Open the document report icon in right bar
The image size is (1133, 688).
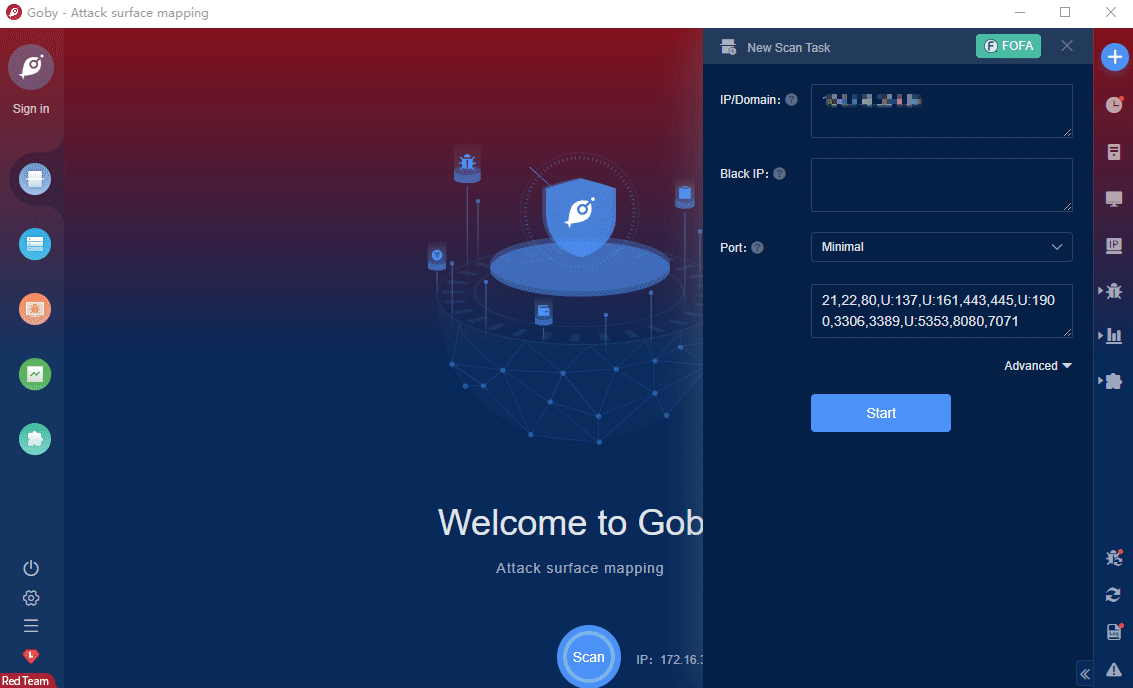(1114, 152)
